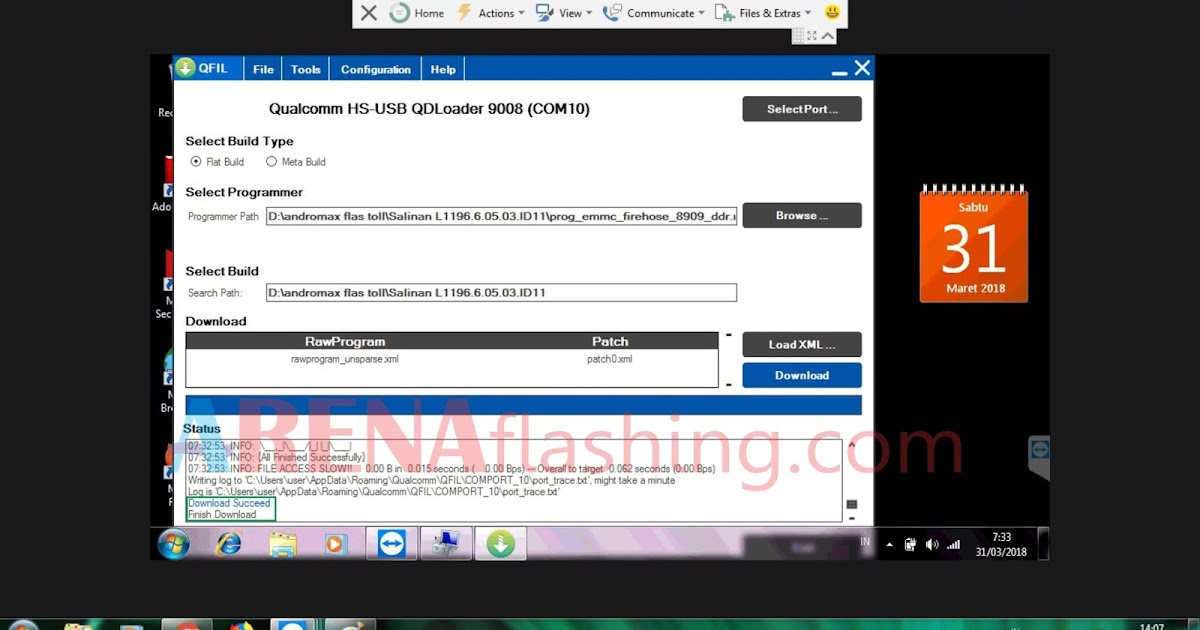Click the lower minus button beside the RawProgram table
This screenshot has width=1200, height=630.
(x=729, y=385)
